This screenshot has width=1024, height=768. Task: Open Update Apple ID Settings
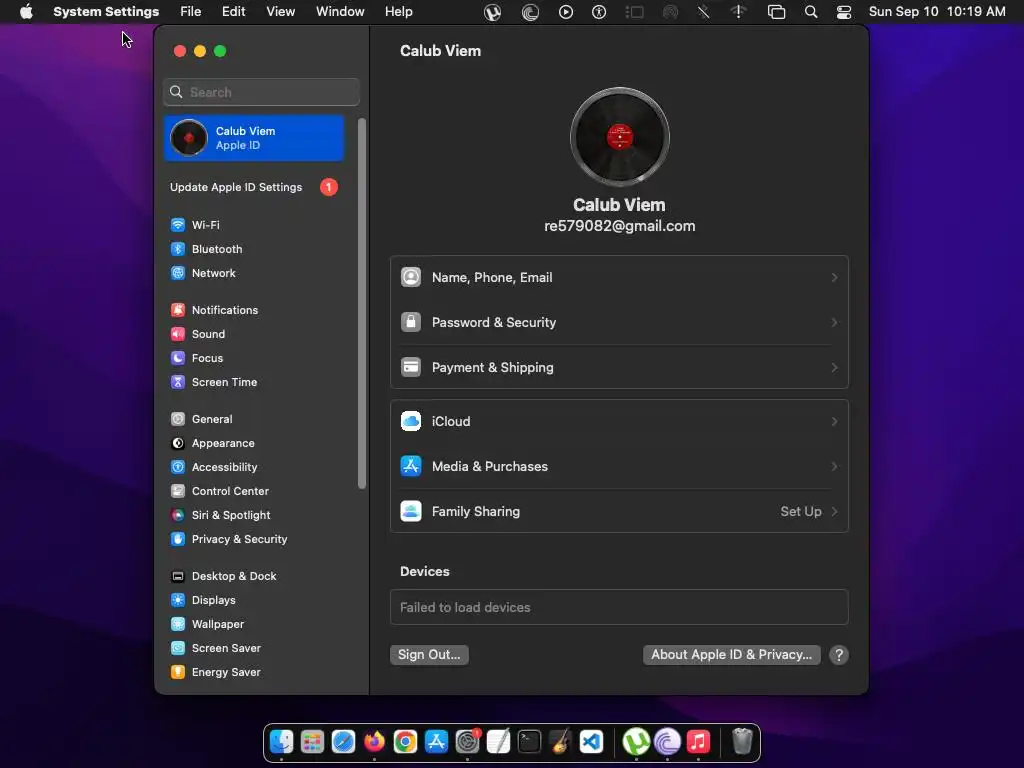(x=255, y=187)
